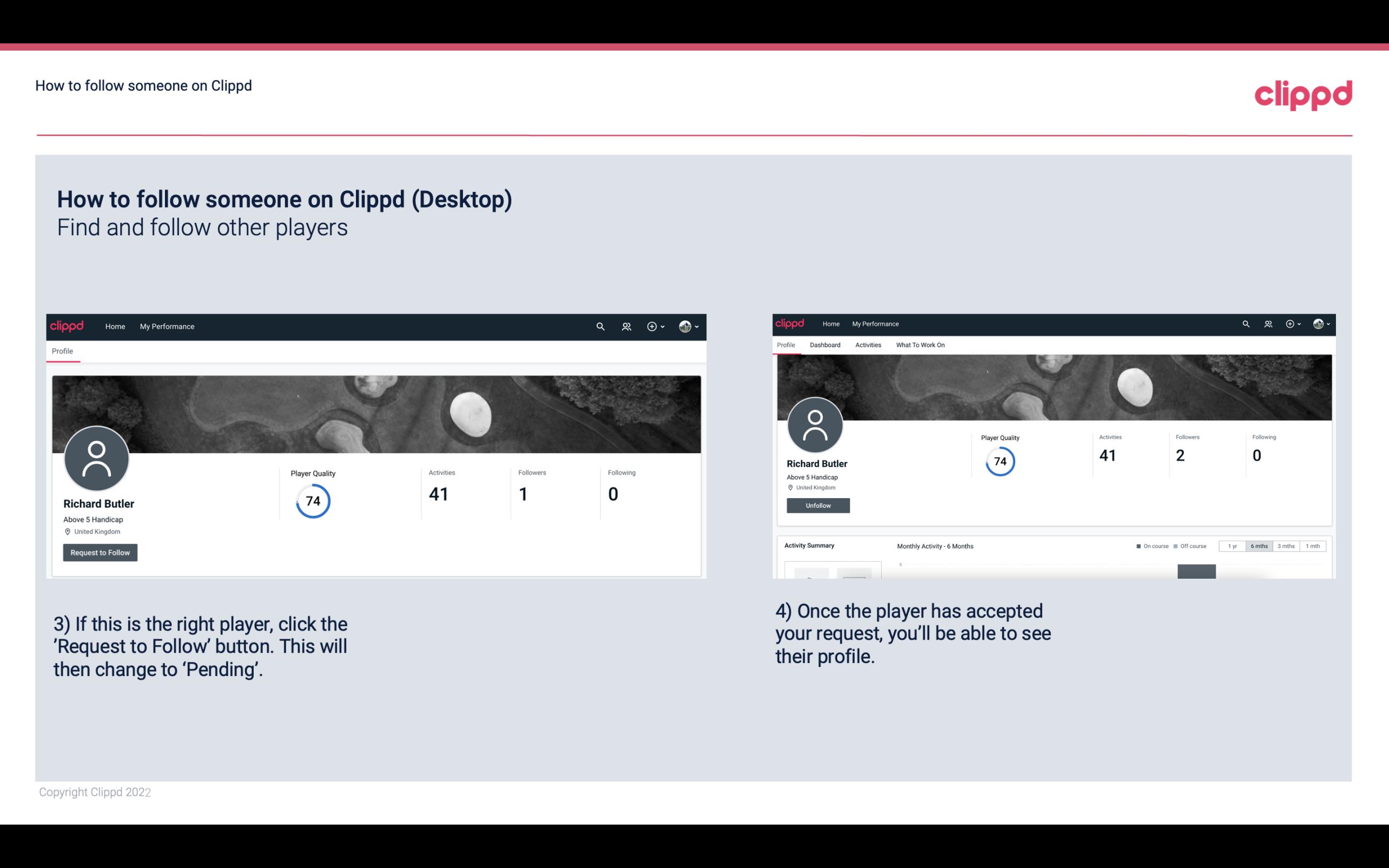Select the 'Activities' tab on right screen

click(866, 345)
